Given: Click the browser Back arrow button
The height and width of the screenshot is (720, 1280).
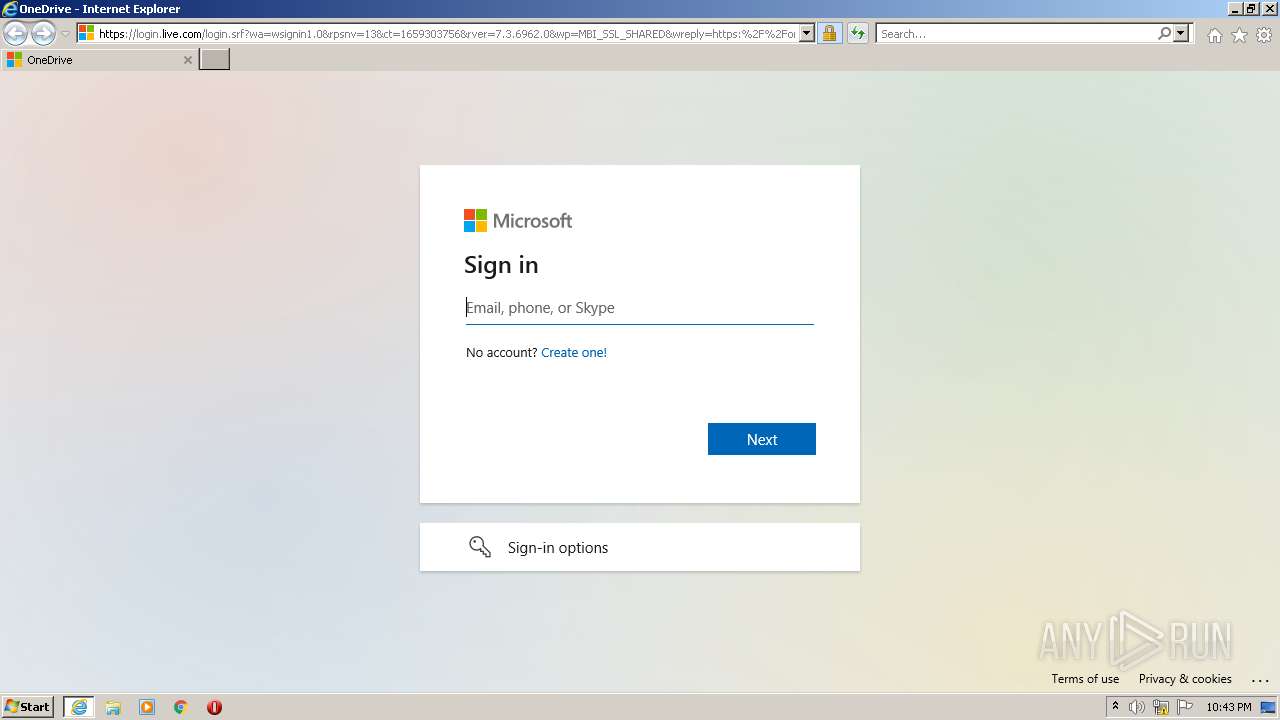Looking at the screenshot, I should 16,34.
